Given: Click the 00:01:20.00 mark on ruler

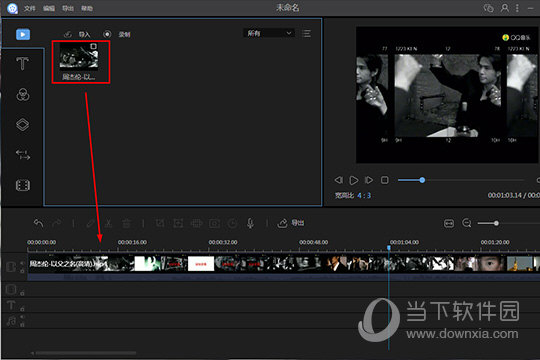Looking at the screenshot, I should click(x=495, y=242).
